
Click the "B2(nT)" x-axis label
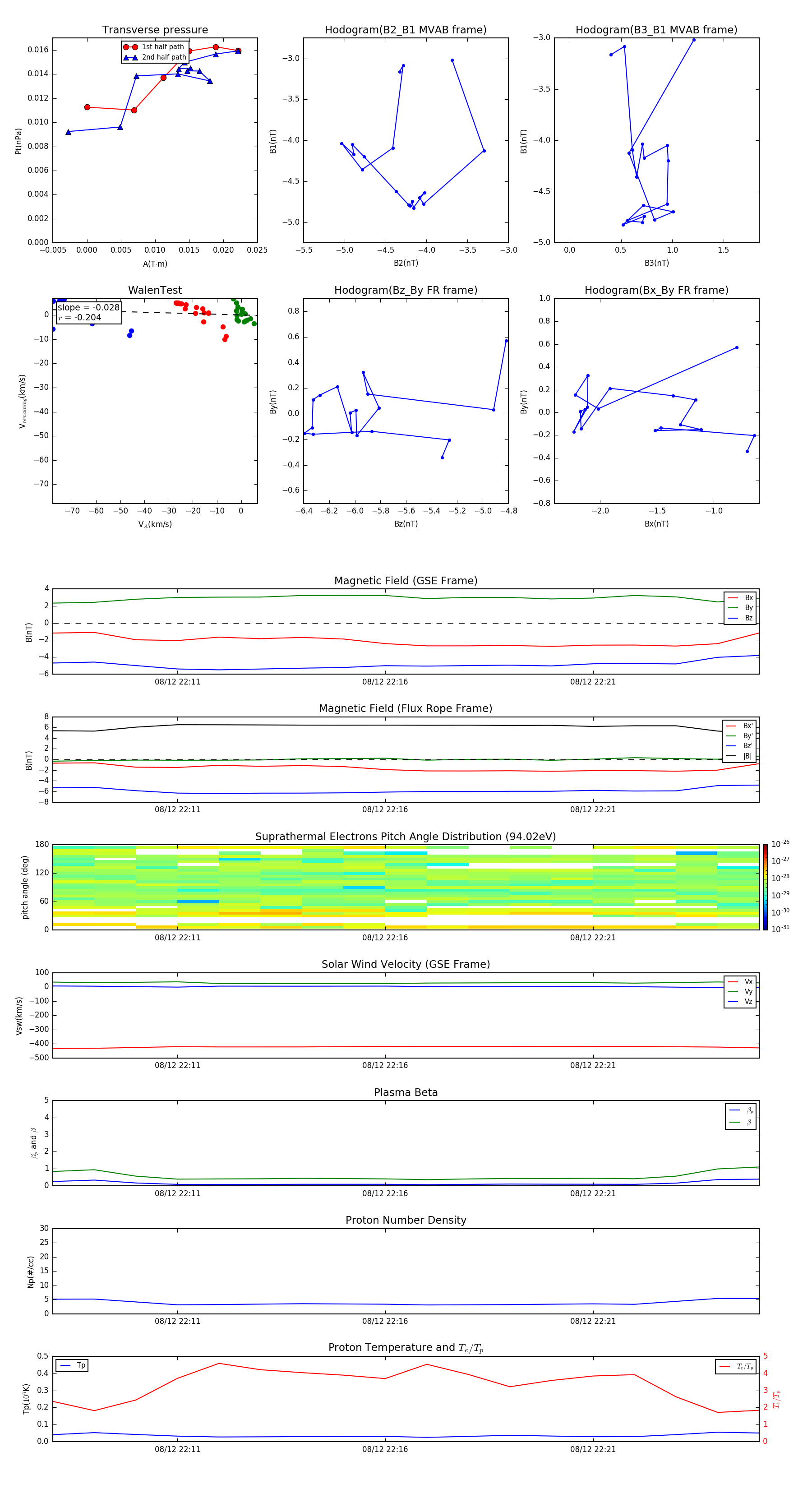(x=406, y=263)
